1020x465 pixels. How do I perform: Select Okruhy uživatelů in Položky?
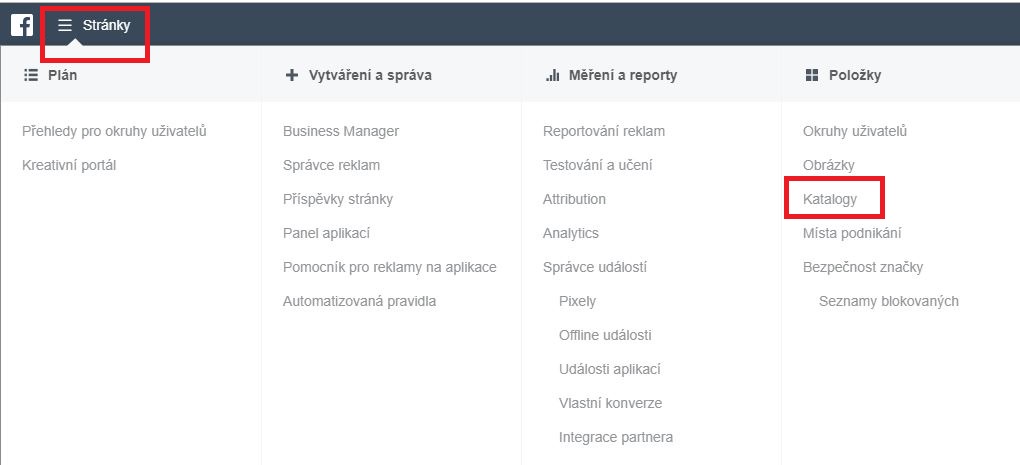click(855, 131)
